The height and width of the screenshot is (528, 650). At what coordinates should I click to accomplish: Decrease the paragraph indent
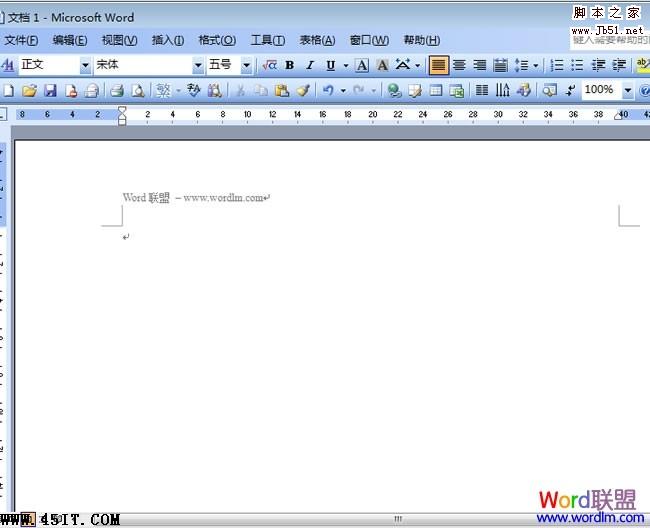click(x=598, y=65)
